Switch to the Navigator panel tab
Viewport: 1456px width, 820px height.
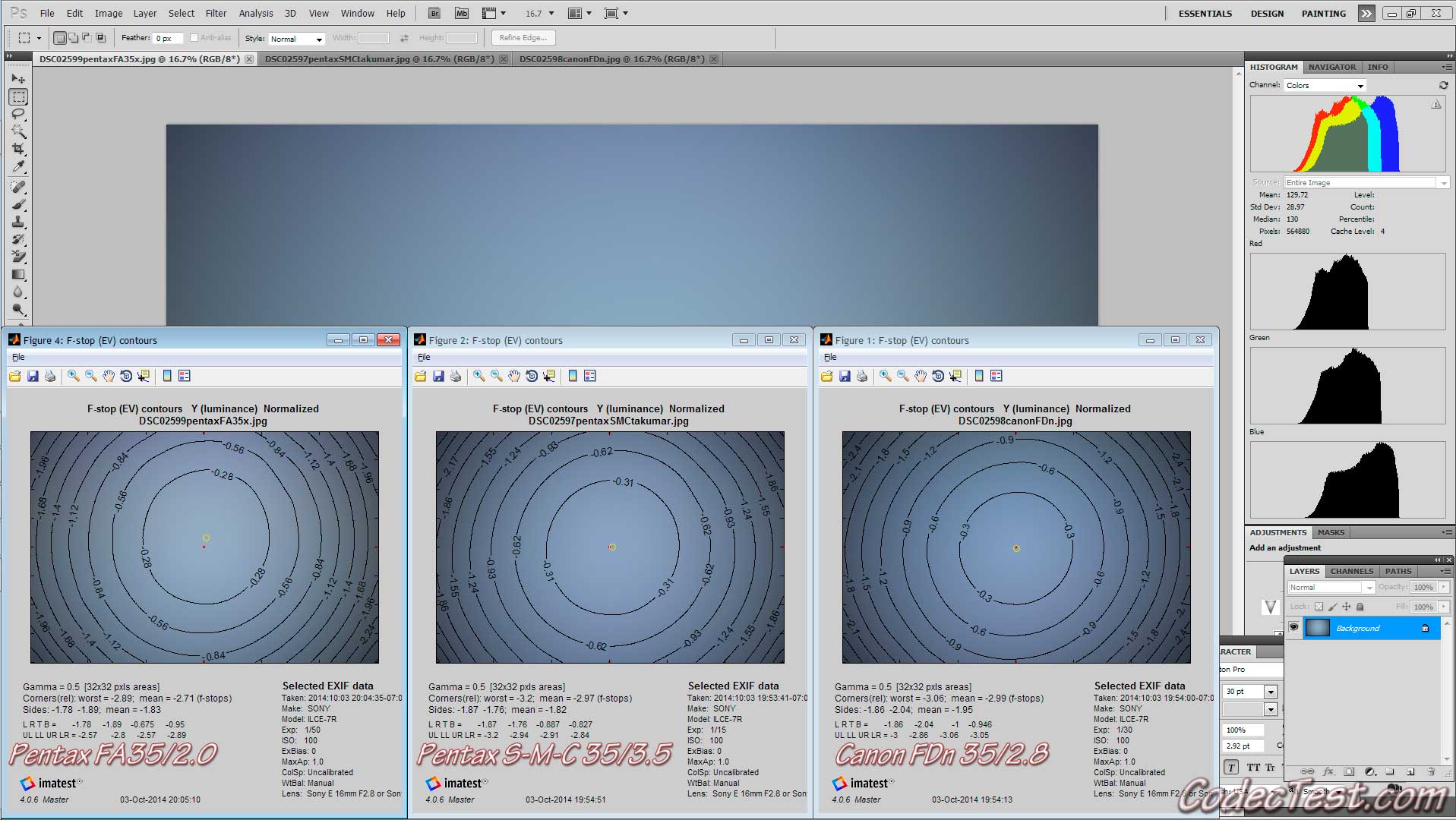pos(1331,67)
